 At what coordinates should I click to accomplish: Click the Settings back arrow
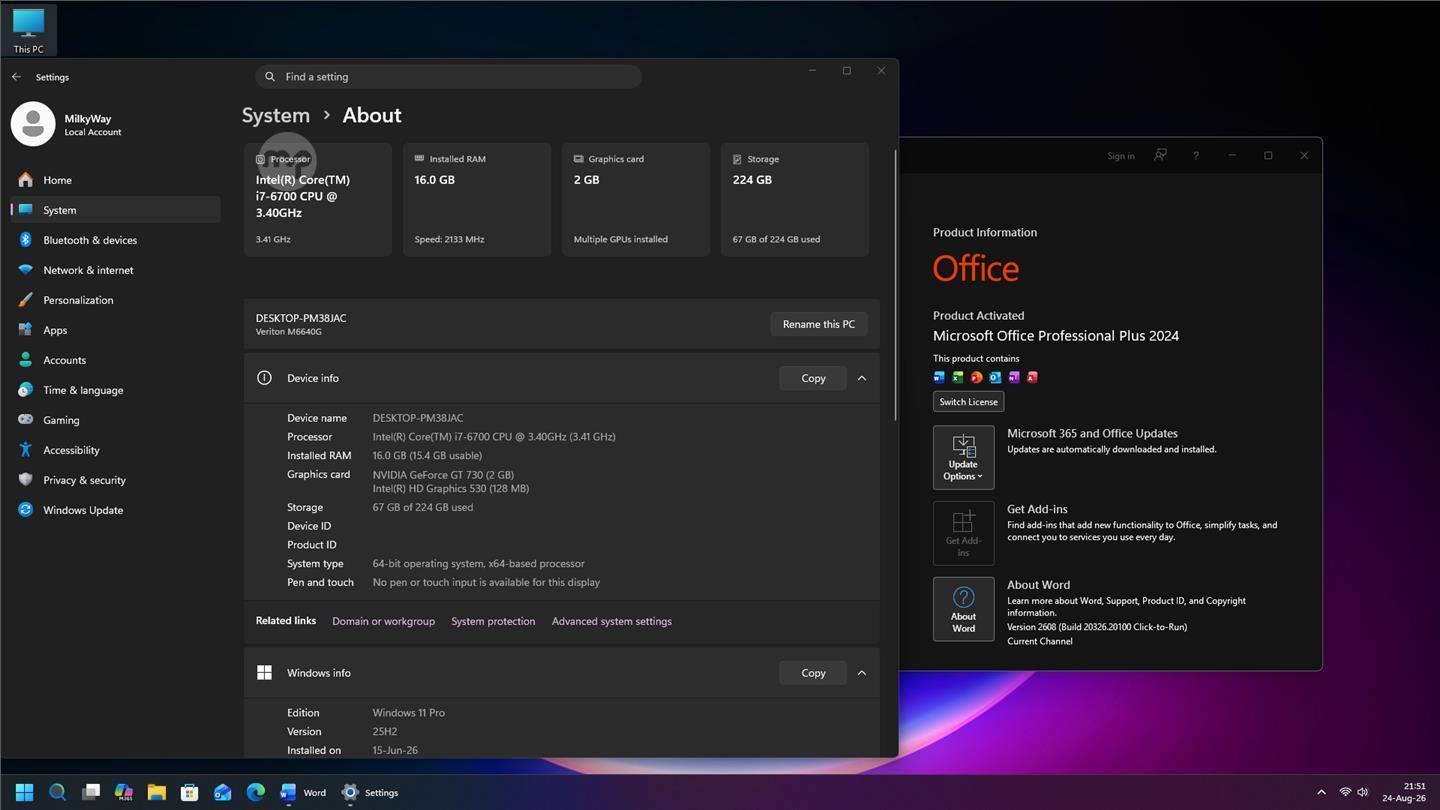(x=16, y=77)
